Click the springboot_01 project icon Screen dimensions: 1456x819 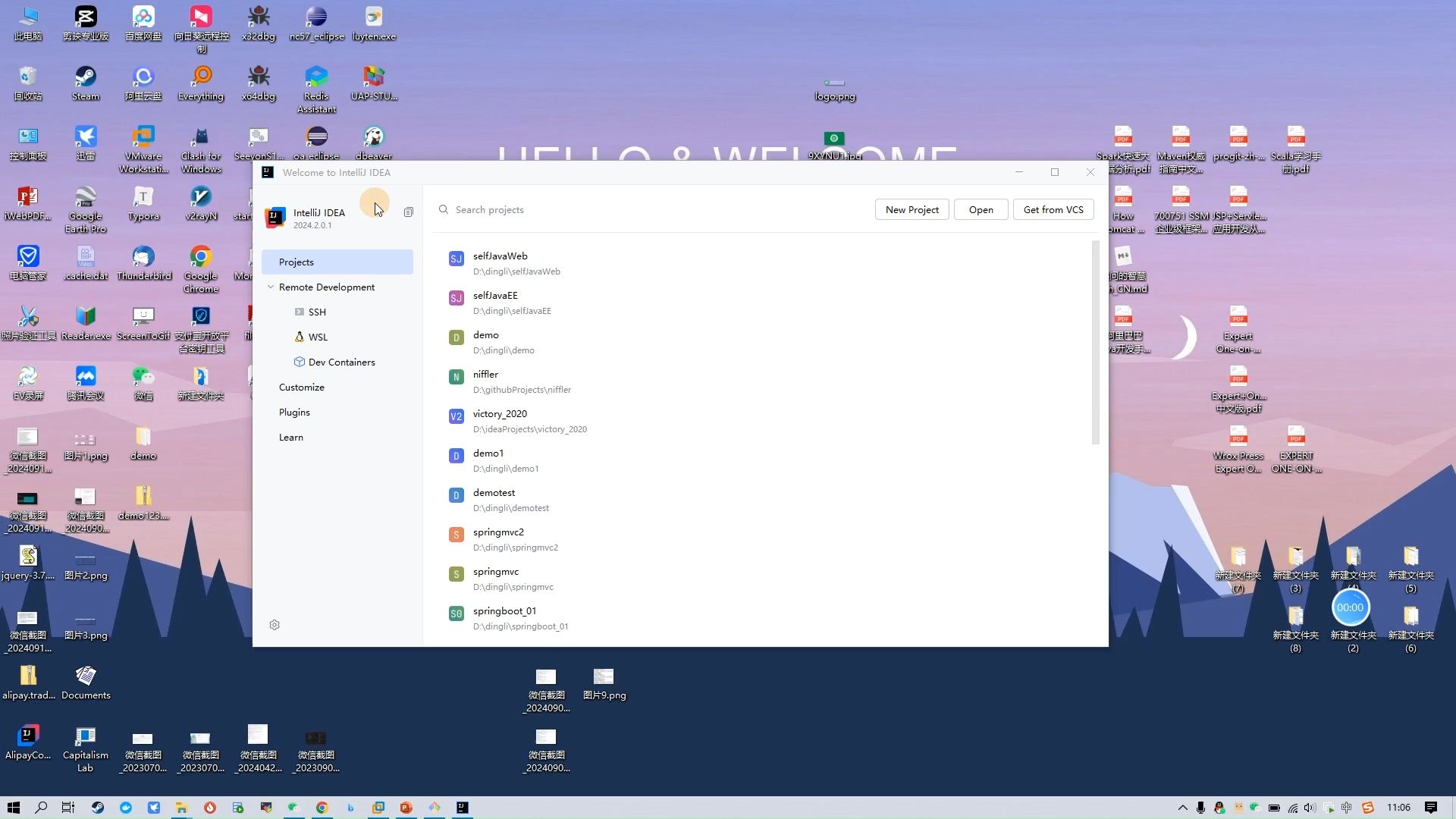(x=456, y=613)
